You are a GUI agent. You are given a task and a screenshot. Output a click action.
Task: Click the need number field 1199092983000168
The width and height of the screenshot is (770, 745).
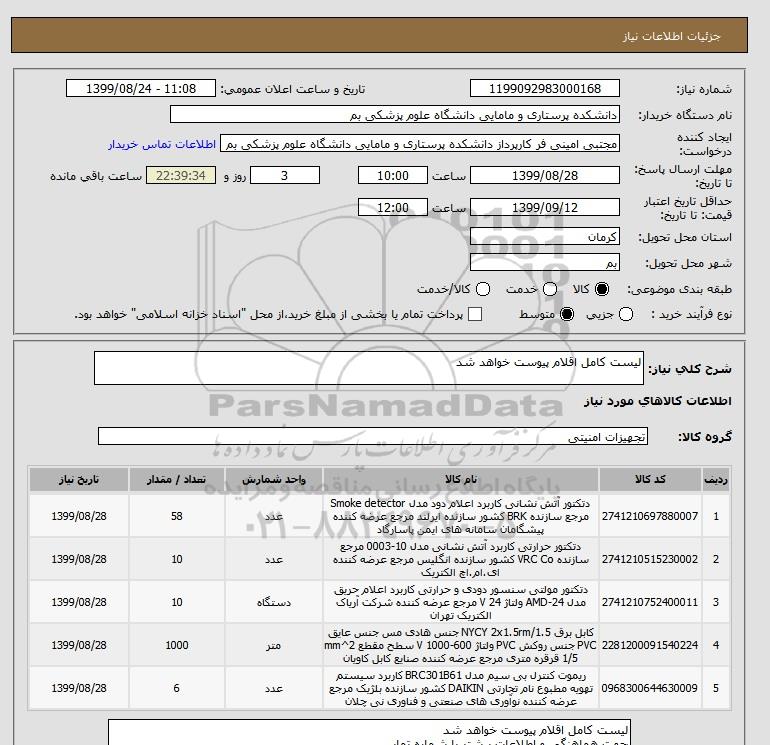545,88
